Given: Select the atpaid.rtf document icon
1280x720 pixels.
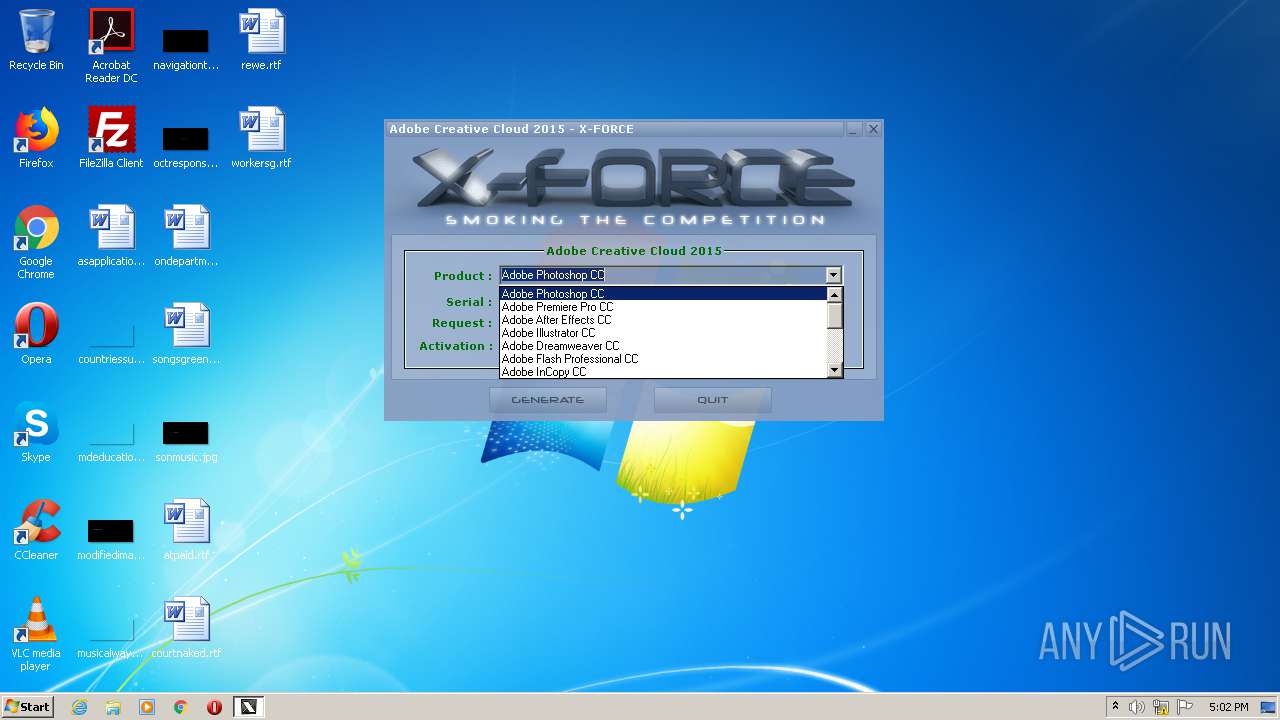Looking at the screenshot, I should (x=186, y=531).
